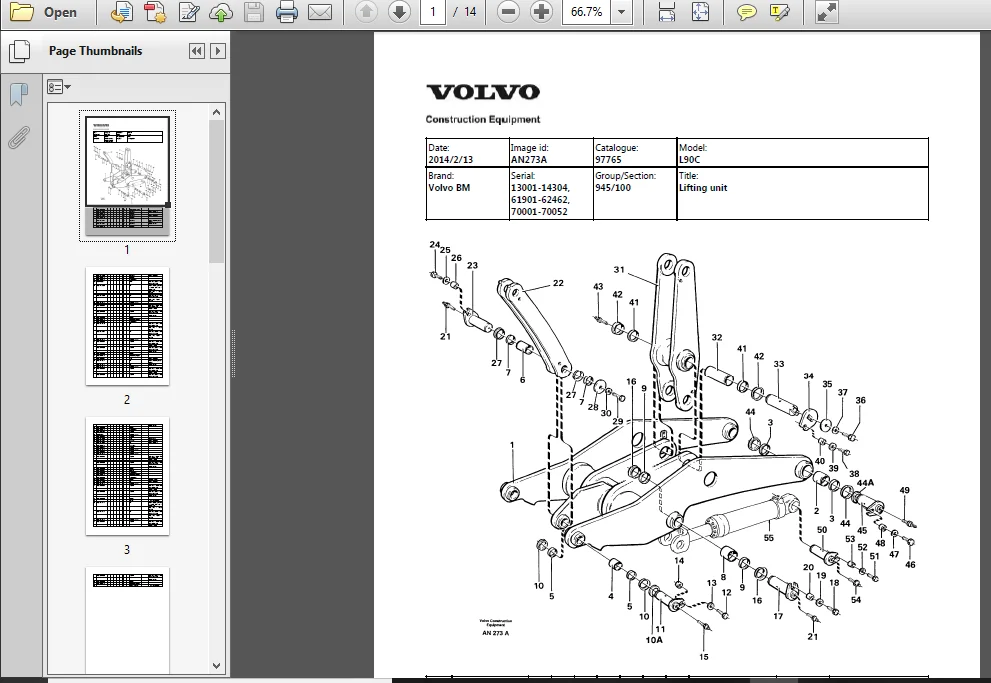
Task: Click the fit width scrolling icon
Action: coord(667,12)
